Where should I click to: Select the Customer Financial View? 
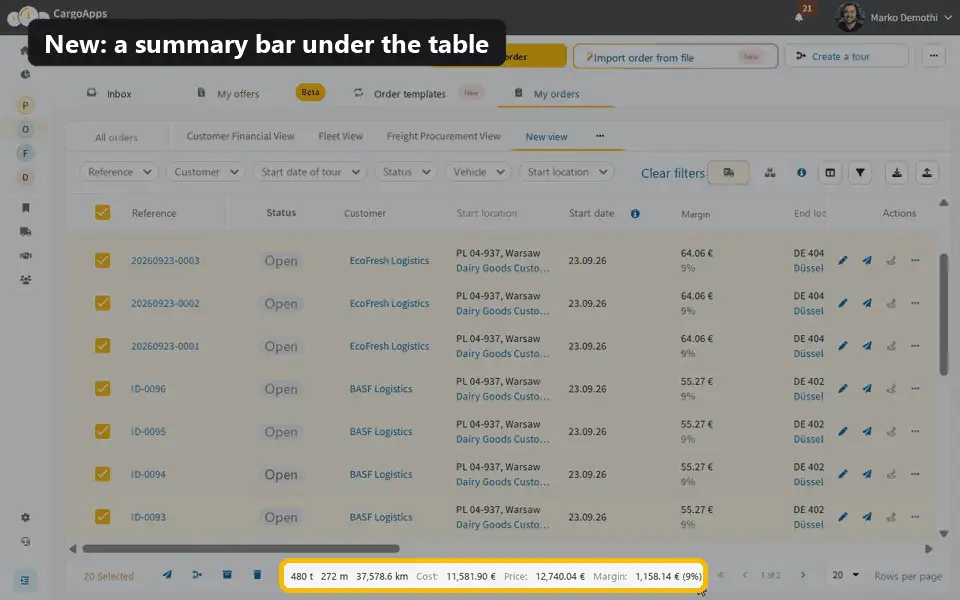click(240, 136)
